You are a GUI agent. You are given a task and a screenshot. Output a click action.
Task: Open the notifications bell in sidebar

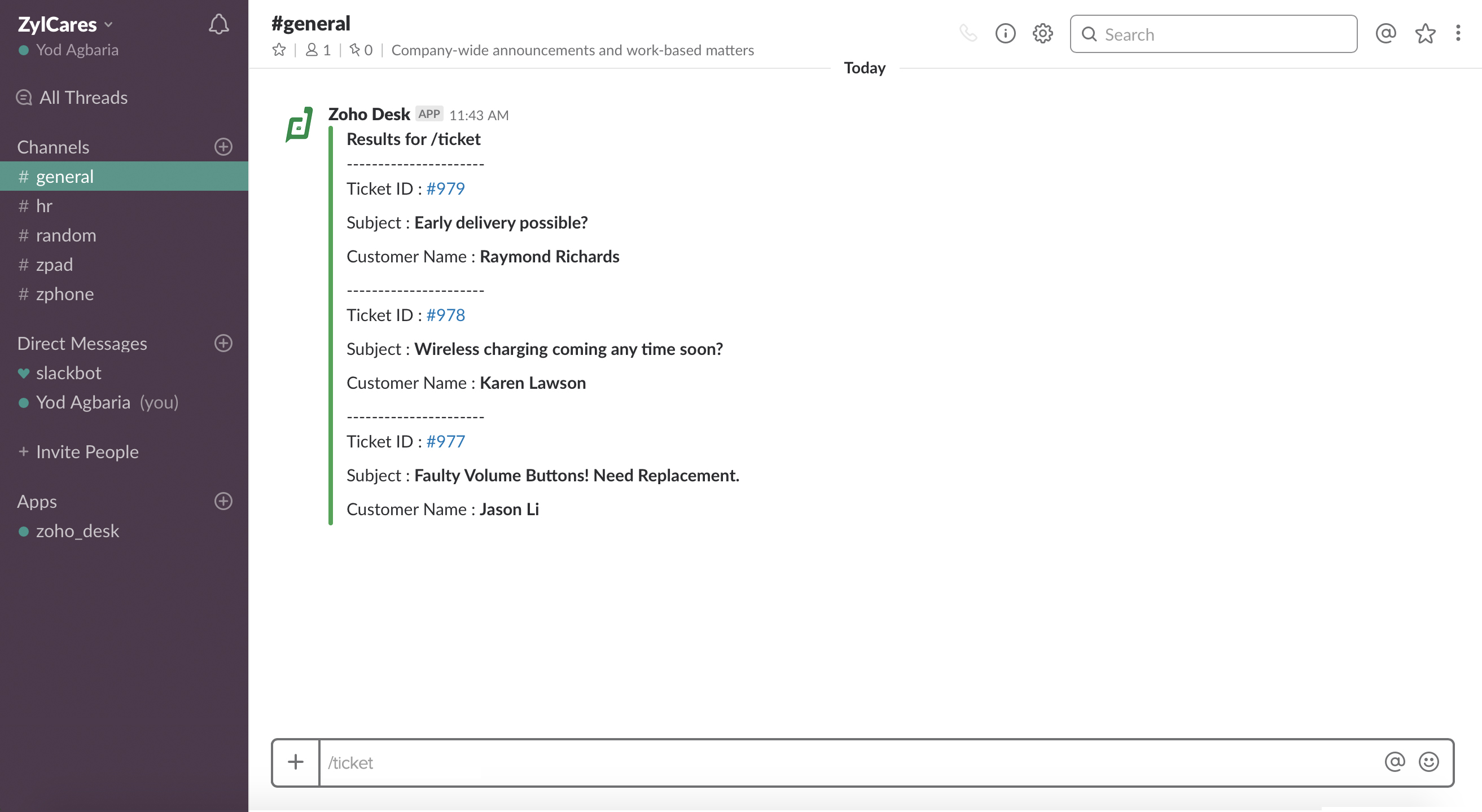tap(218, 24)
